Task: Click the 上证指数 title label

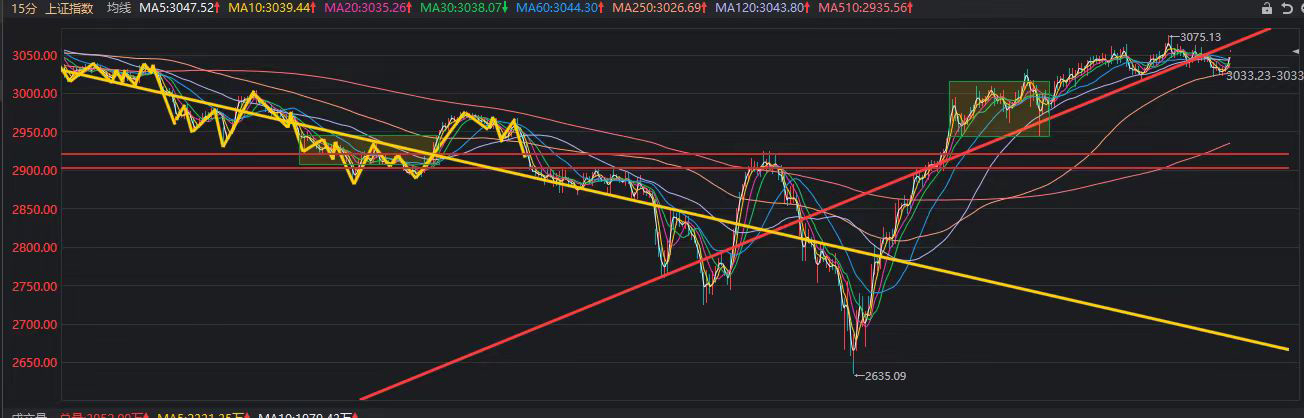Action: coord(69,8)
